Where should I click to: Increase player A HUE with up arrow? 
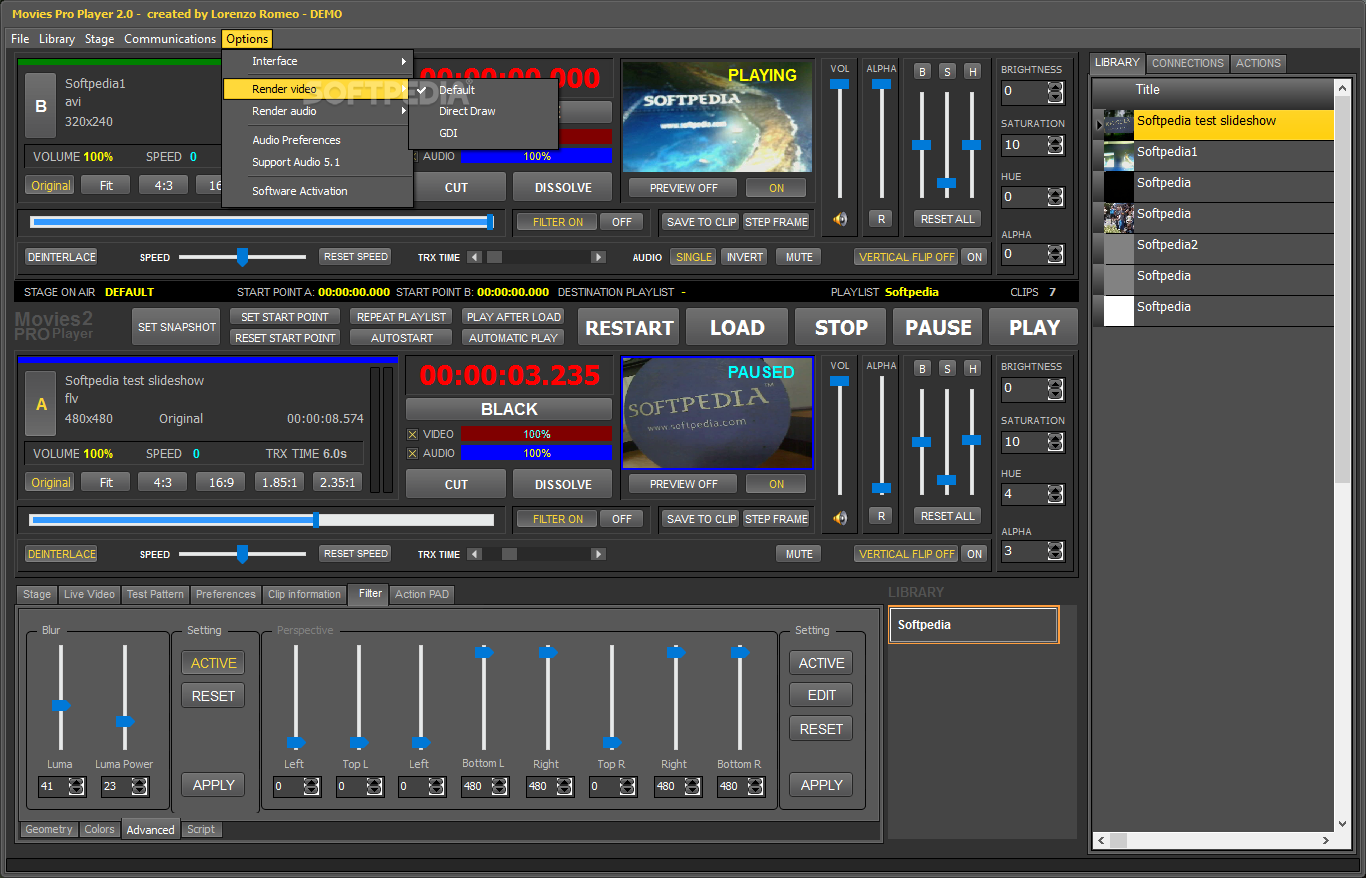pos(1055,489)
